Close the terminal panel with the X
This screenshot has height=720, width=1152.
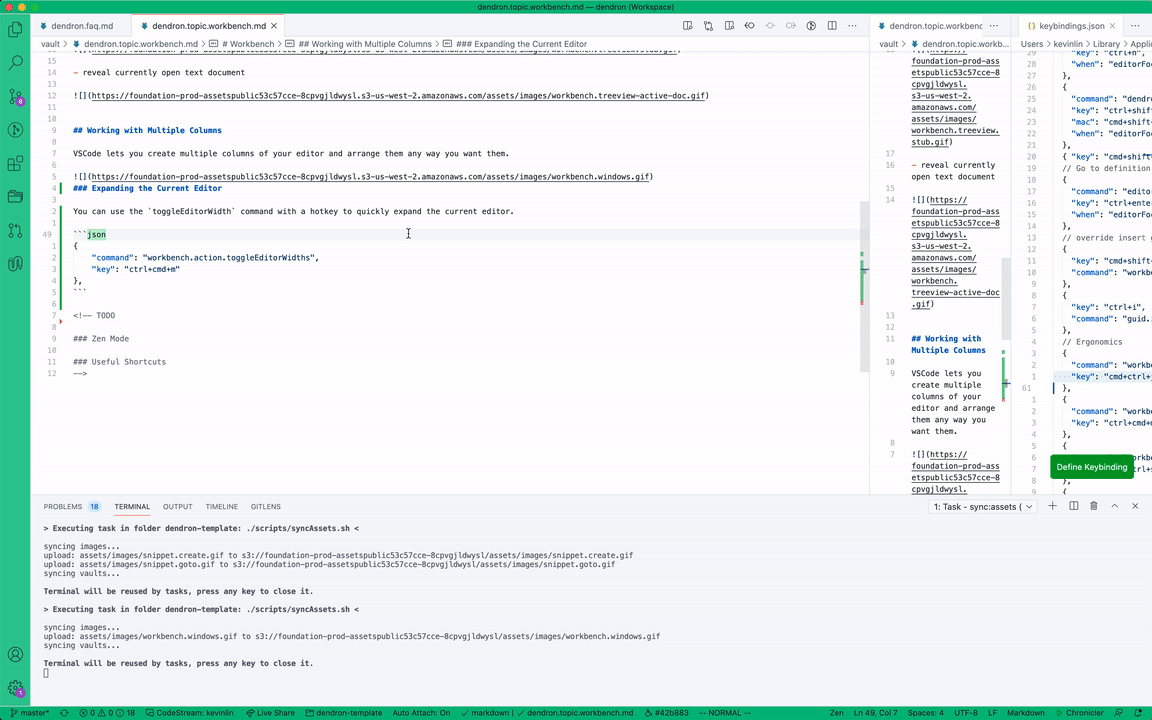1135,506
